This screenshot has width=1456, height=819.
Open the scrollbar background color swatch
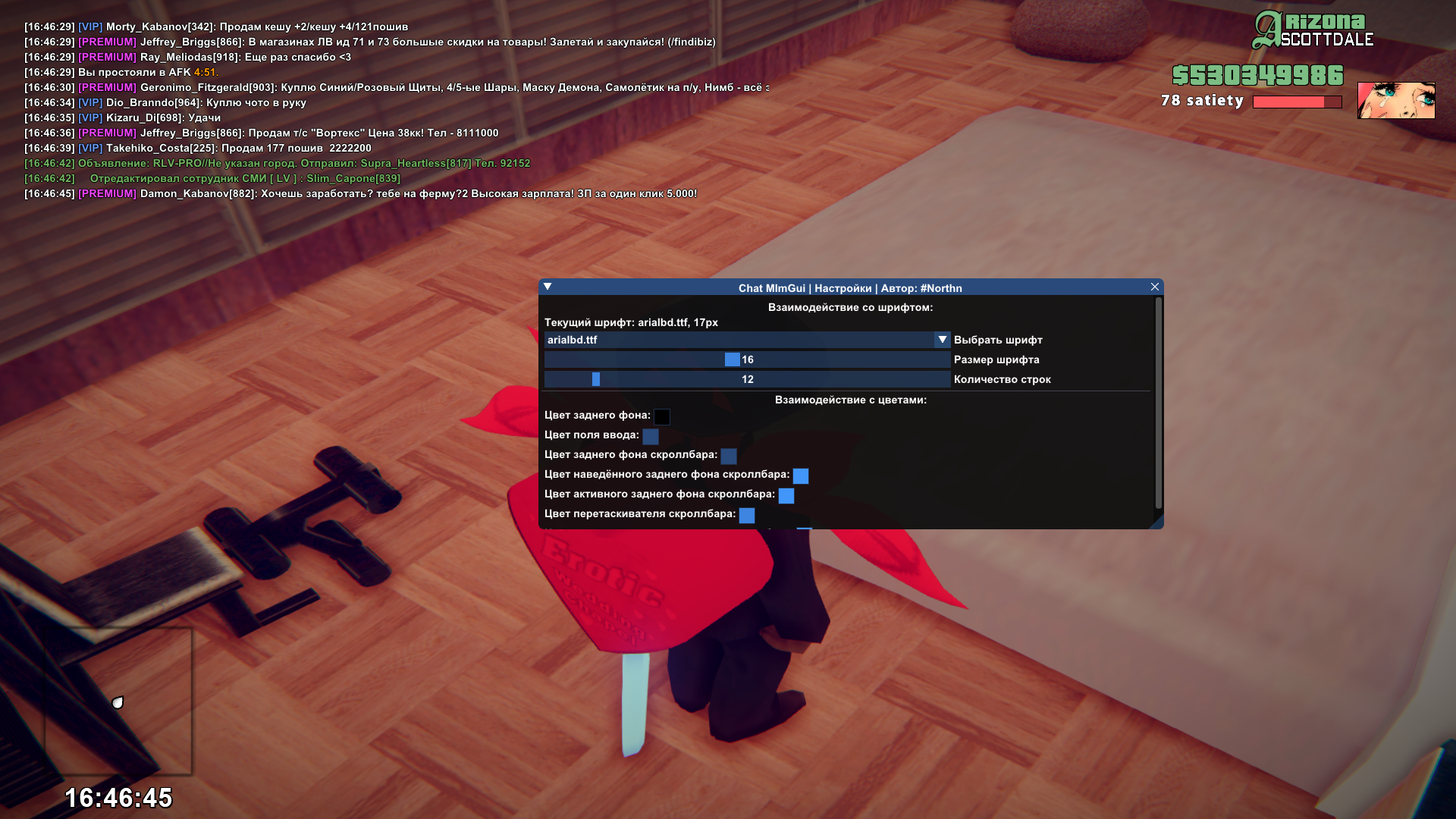pos(729,456)
